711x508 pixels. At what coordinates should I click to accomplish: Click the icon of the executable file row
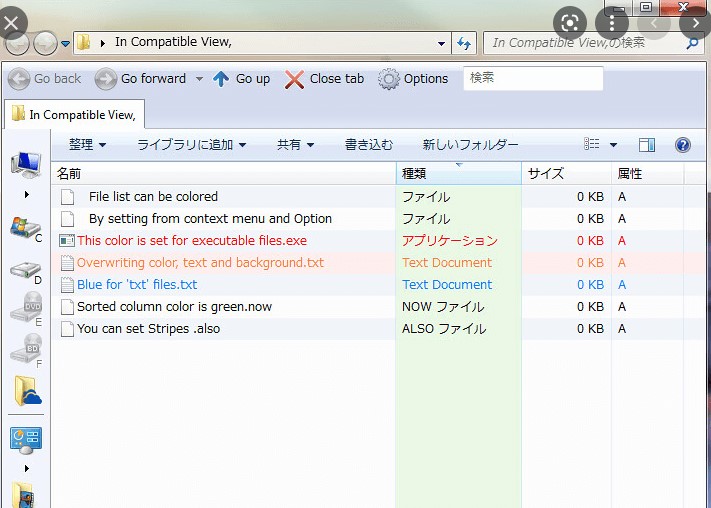click(67, 240)
